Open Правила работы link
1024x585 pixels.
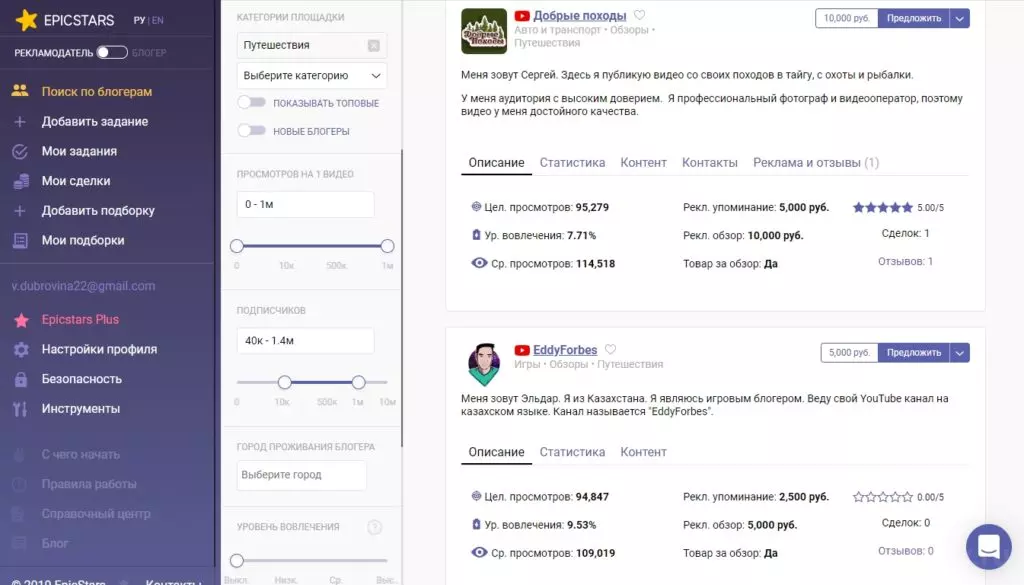pos(89,484)
